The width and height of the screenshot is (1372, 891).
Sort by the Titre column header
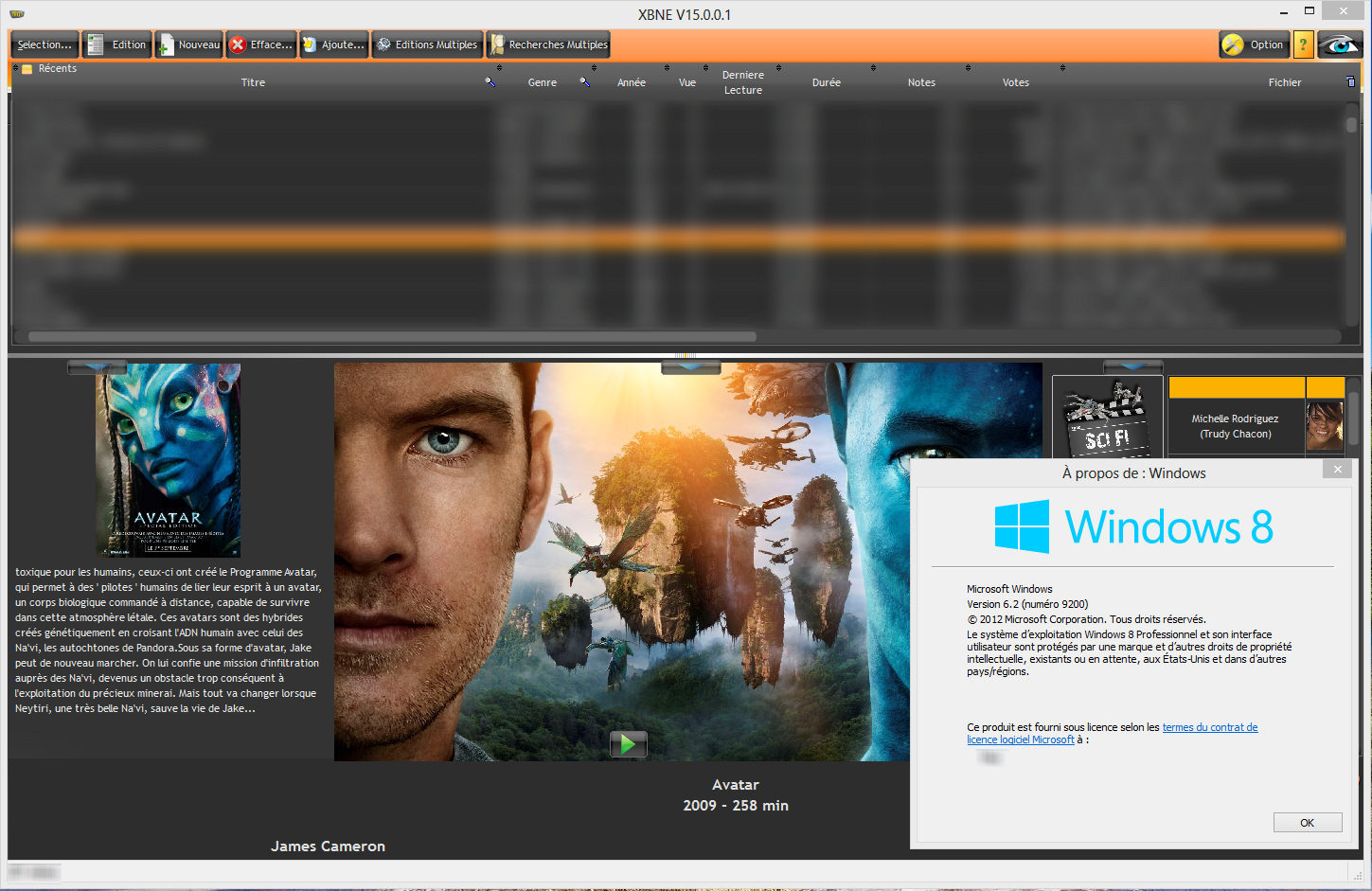pyautogui.click(x=253, y=82)
